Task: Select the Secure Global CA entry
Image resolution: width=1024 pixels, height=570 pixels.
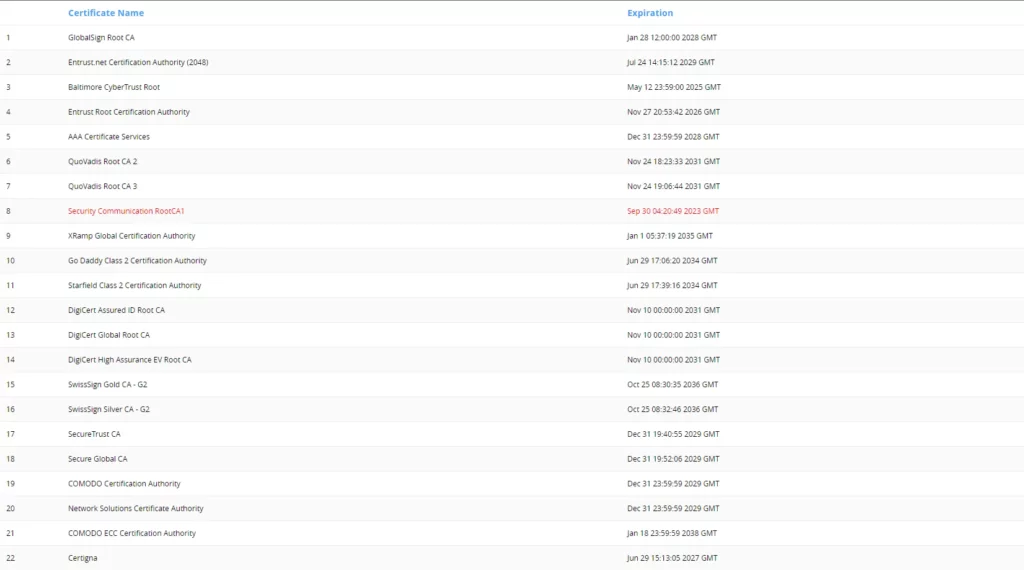Action: [x=97, y=460]
